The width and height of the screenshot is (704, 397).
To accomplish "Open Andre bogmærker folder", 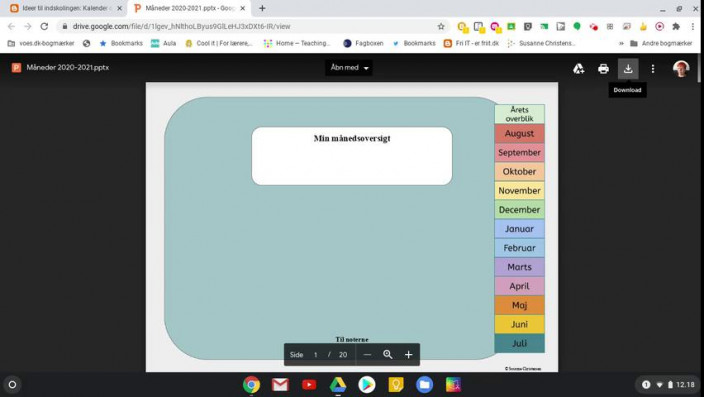I will [661, 44].
